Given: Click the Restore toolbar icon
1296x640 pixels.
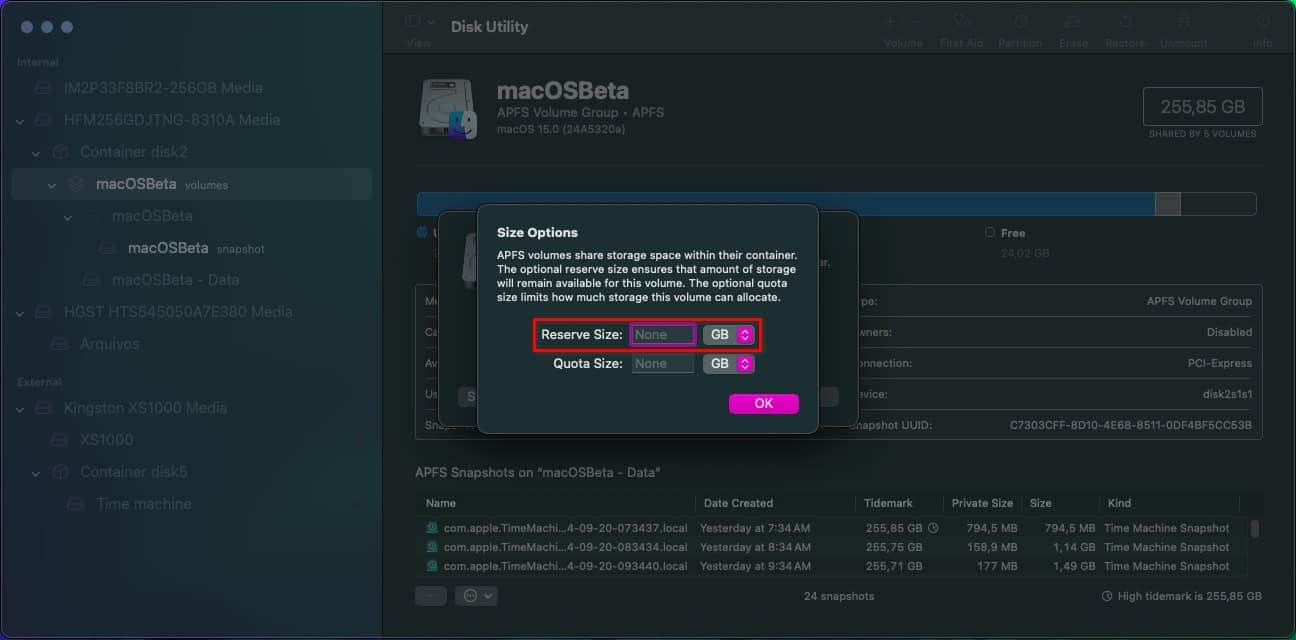Looking at the screenshot, I should tap(1125, 22).
